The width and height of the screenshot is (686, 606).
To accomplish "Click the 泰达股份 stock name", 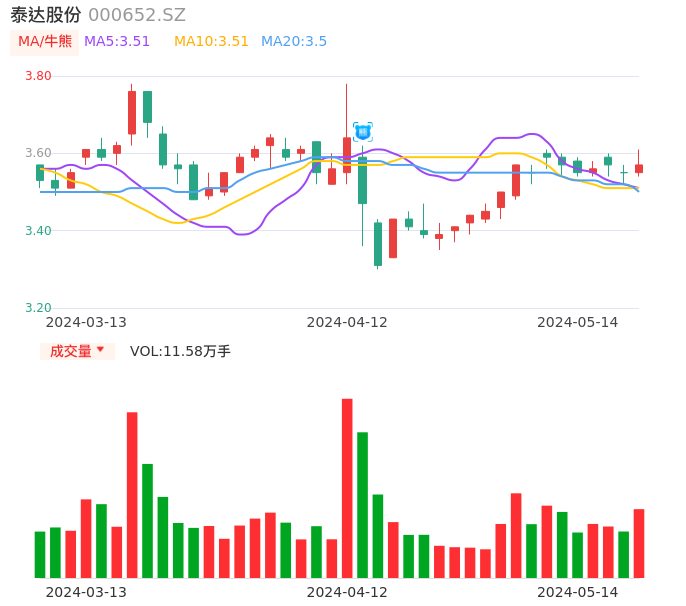I will pos(46,15).
